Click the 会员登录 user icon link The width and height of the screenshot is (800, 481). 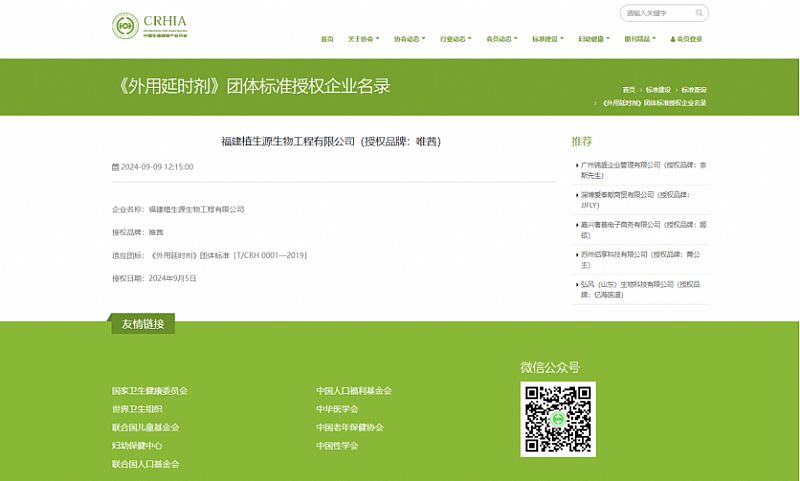point(684,39)
